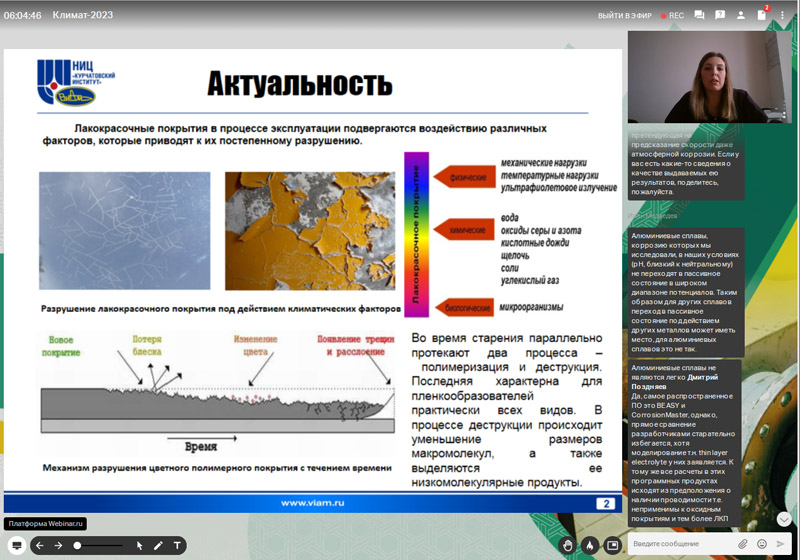800x560 pixels.
Task: Open files icon with notification badge
Action: [762, 16]
